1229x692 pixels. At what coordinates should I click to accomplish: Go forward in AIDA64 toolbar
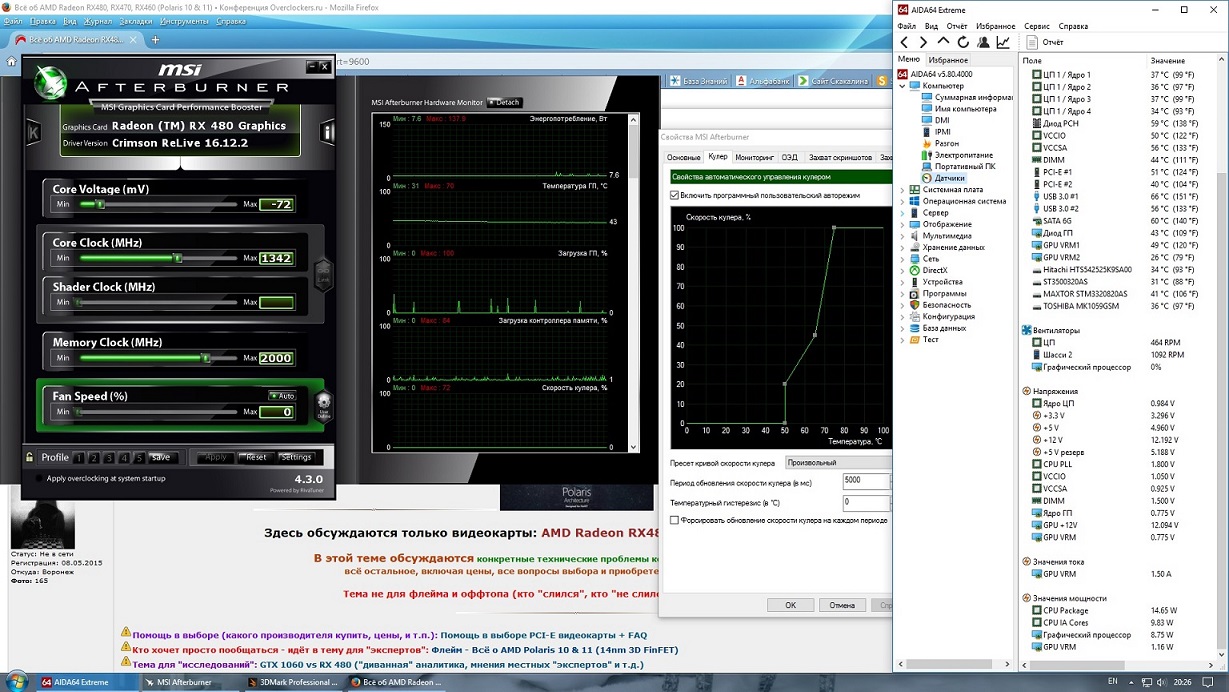pos(923,42)
